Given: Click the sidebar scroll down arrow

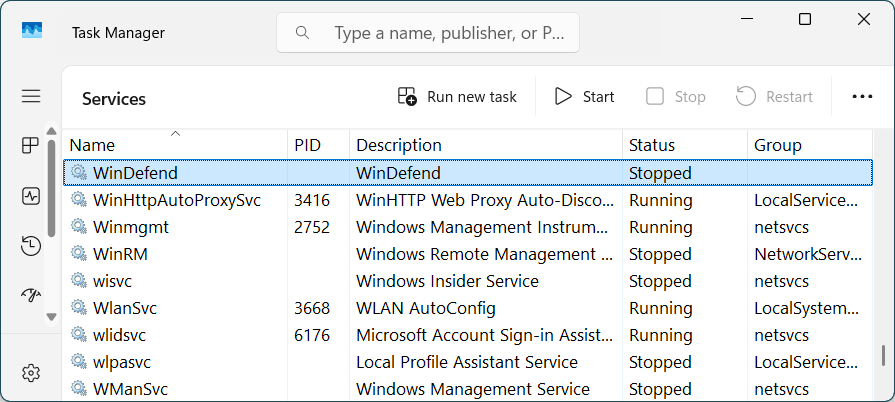Looking at the screenshot, I should pos(51,316).
